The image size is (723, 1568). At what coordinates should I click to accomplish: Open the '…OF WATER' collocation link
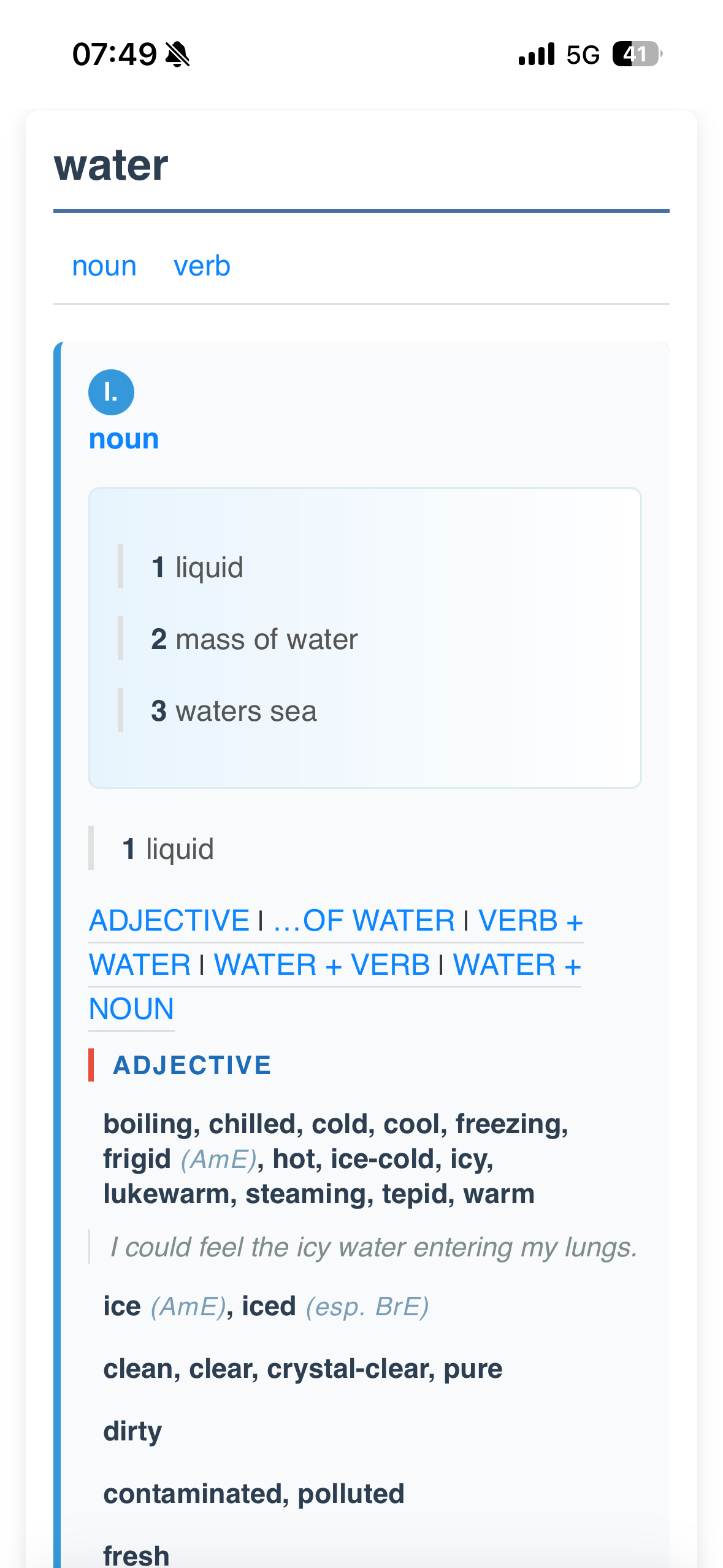[364, 921]
